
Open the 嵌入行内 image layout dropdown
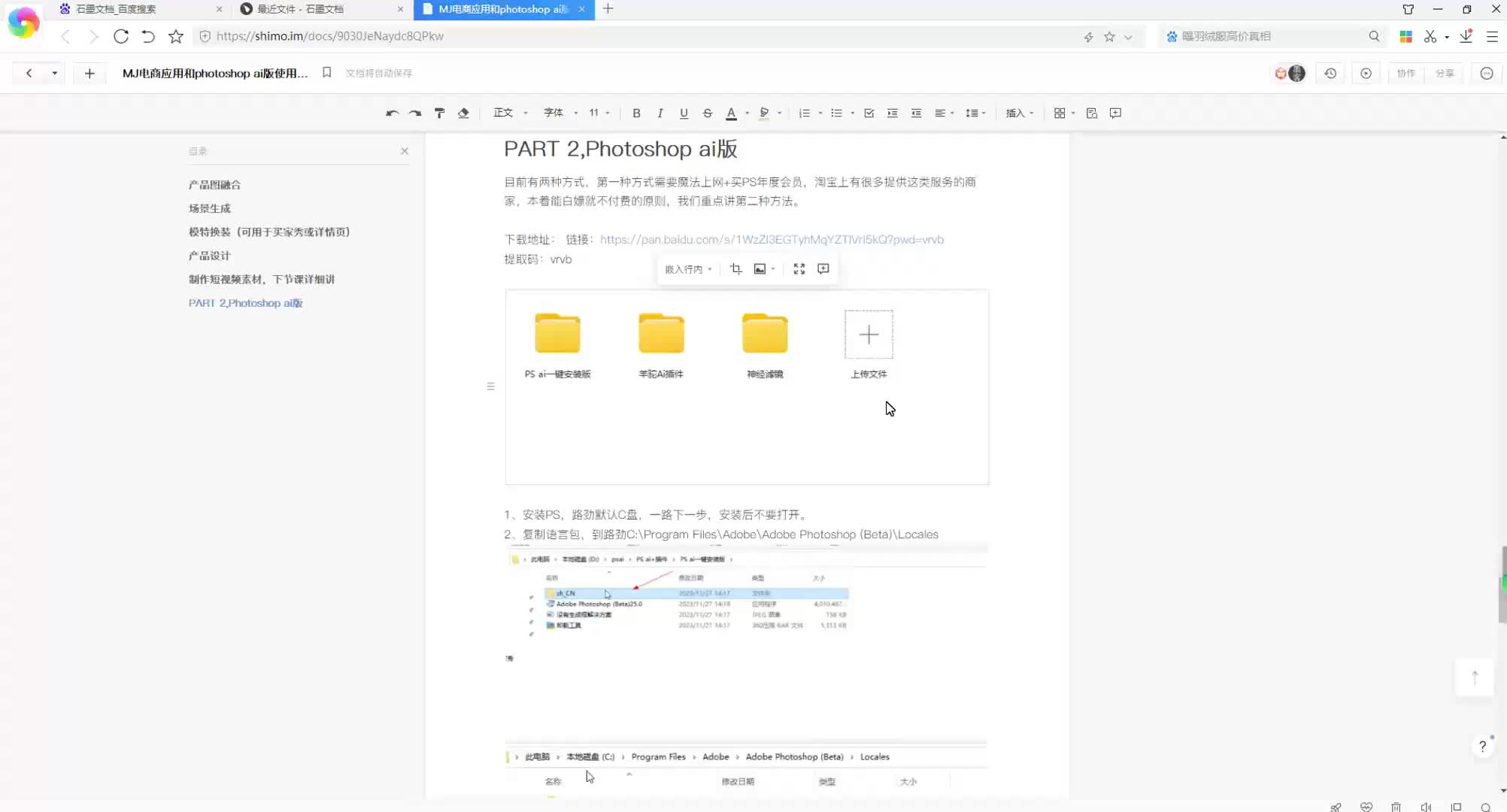coord(688,269)
